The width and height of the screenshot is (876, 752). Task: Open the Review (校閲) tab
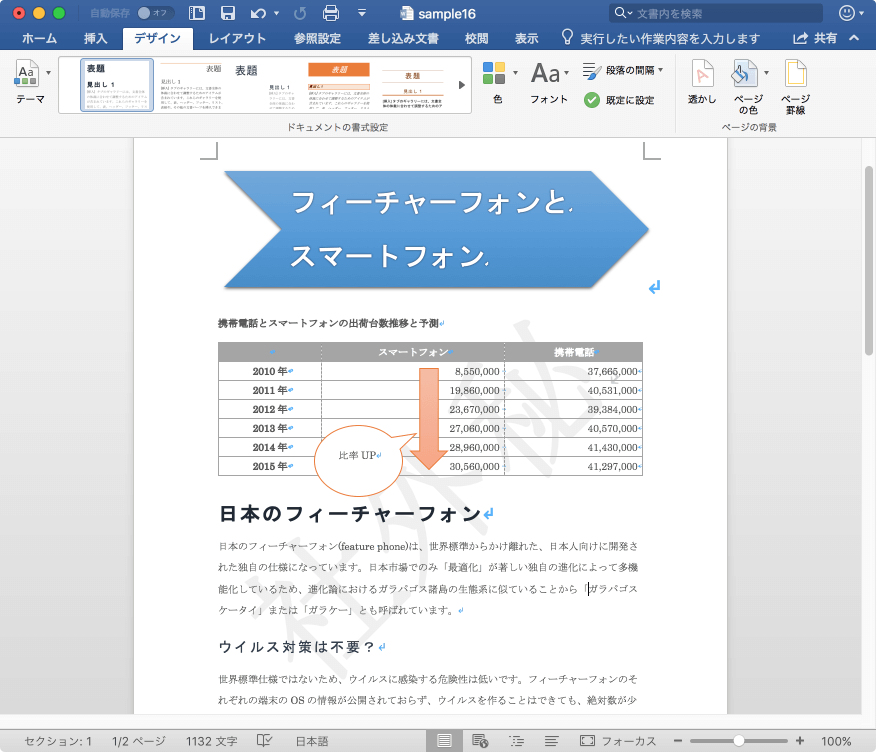click(x=477, y=38)
